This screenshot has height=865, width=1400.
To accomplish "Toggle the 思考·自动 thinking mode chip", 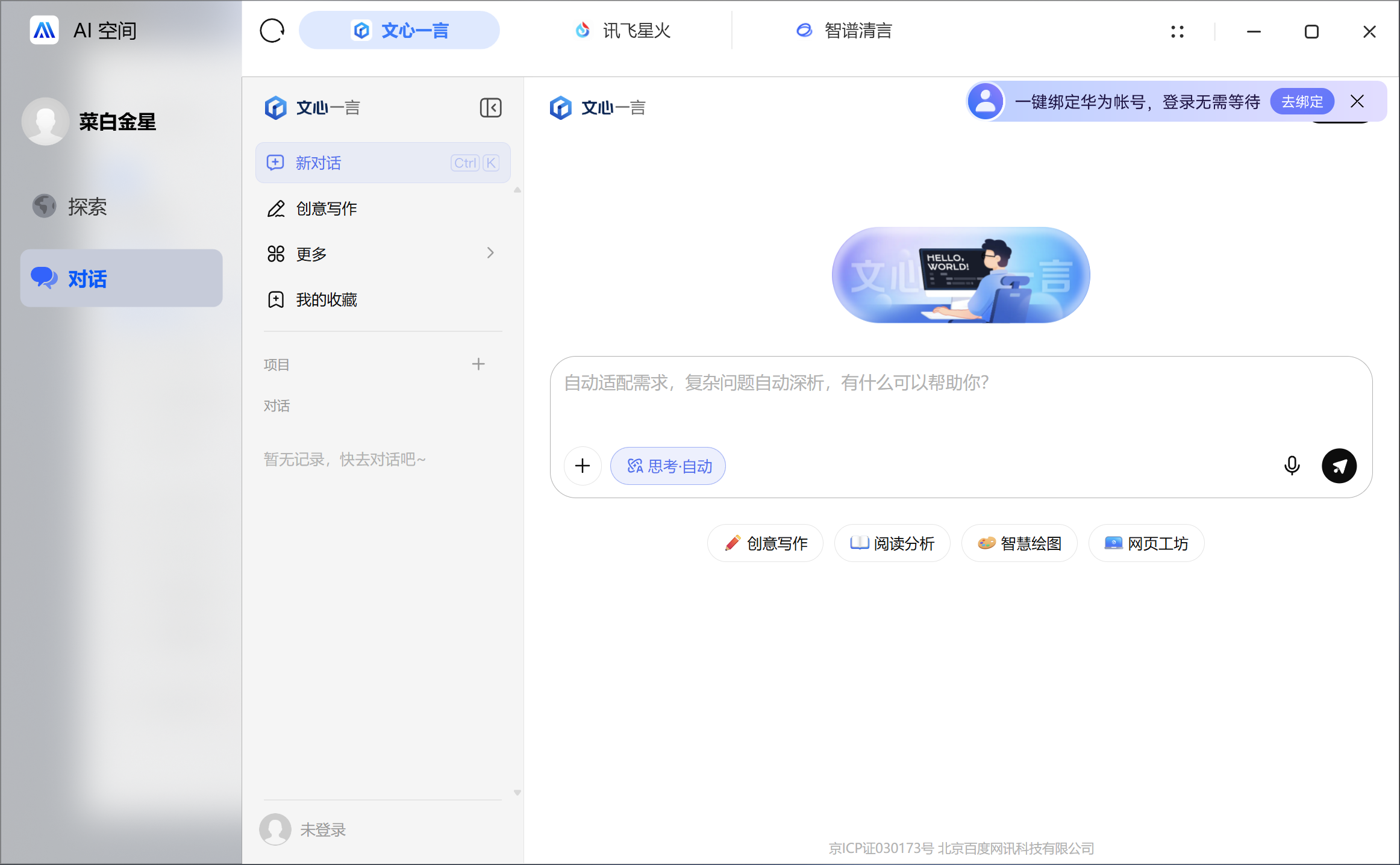I will [668, 466].
